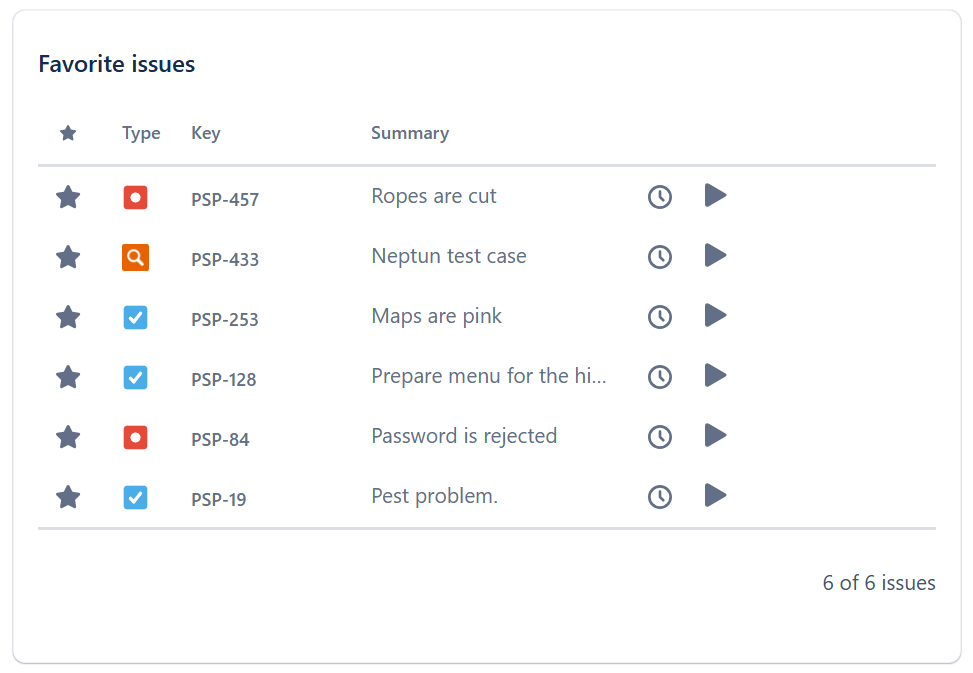Start tracking on Maps are pink
This screenshot has height=673, width=973.
point(715,315)
